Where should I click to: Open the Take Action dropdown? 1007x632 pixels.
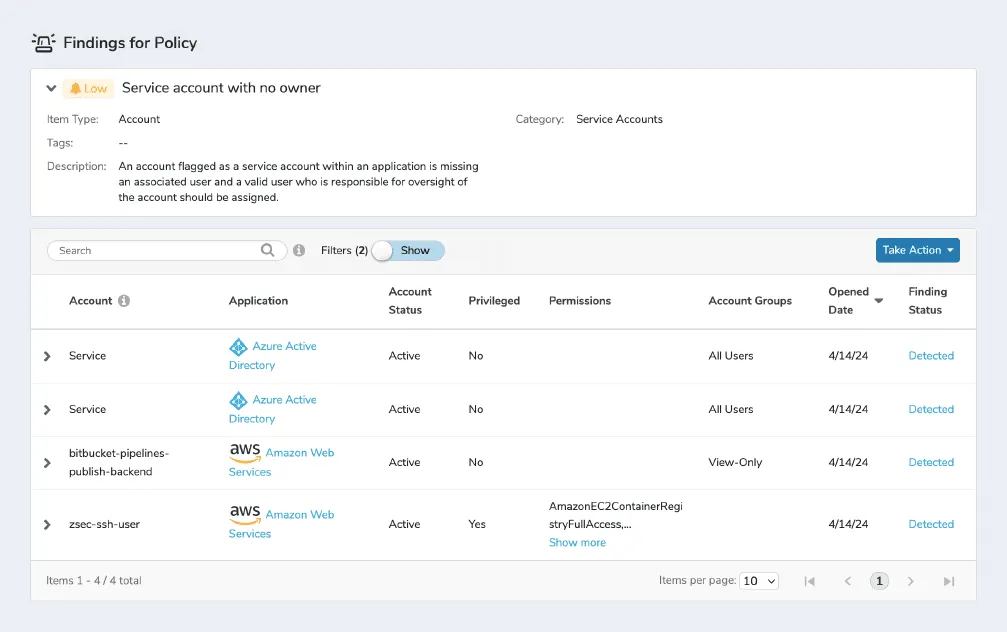917,250
